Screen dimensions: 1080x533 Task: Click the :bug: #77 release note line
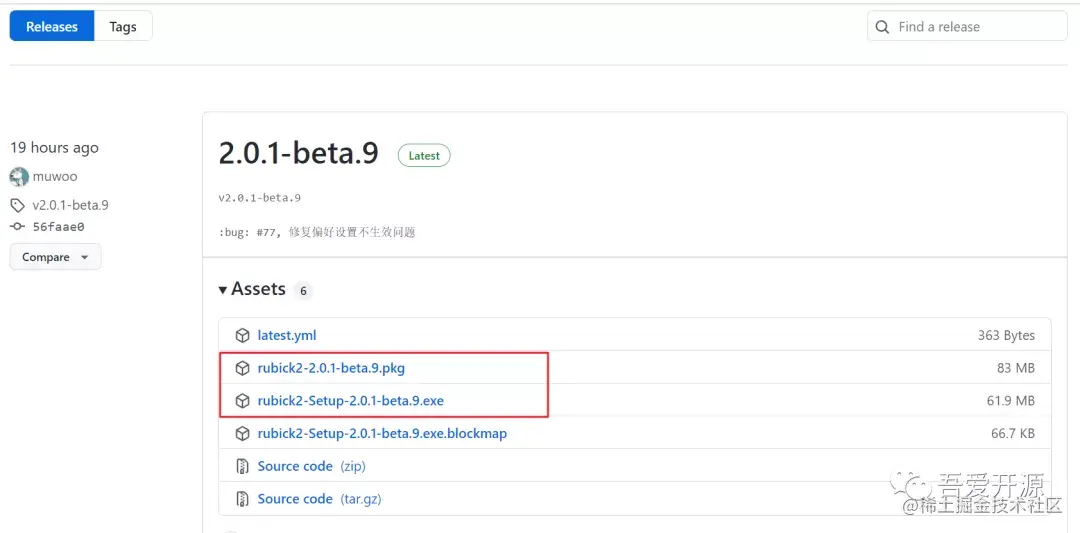click(x=317, y=232)
